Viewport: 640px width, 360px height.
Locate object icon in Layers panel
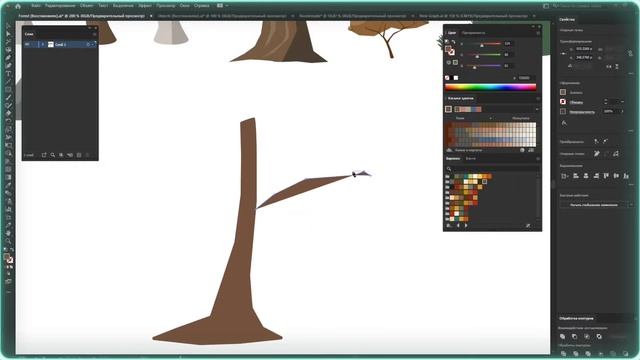click(x=53, y=155)
